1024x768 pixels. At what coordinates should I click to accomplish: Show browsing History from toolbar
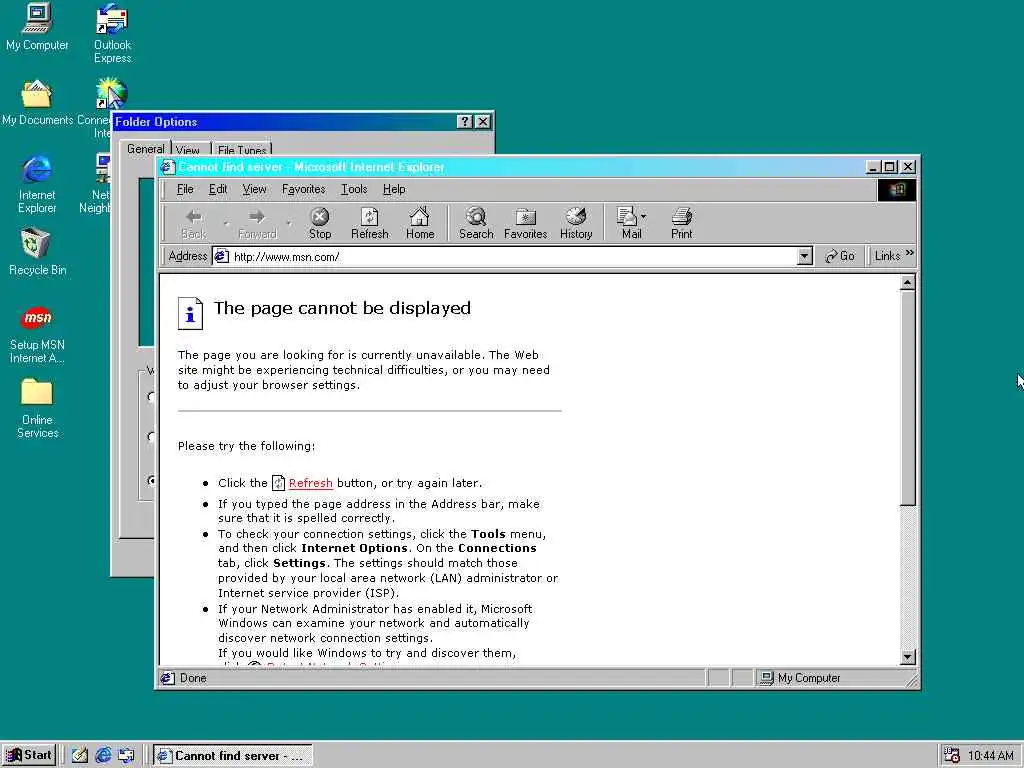pos(576,223)
